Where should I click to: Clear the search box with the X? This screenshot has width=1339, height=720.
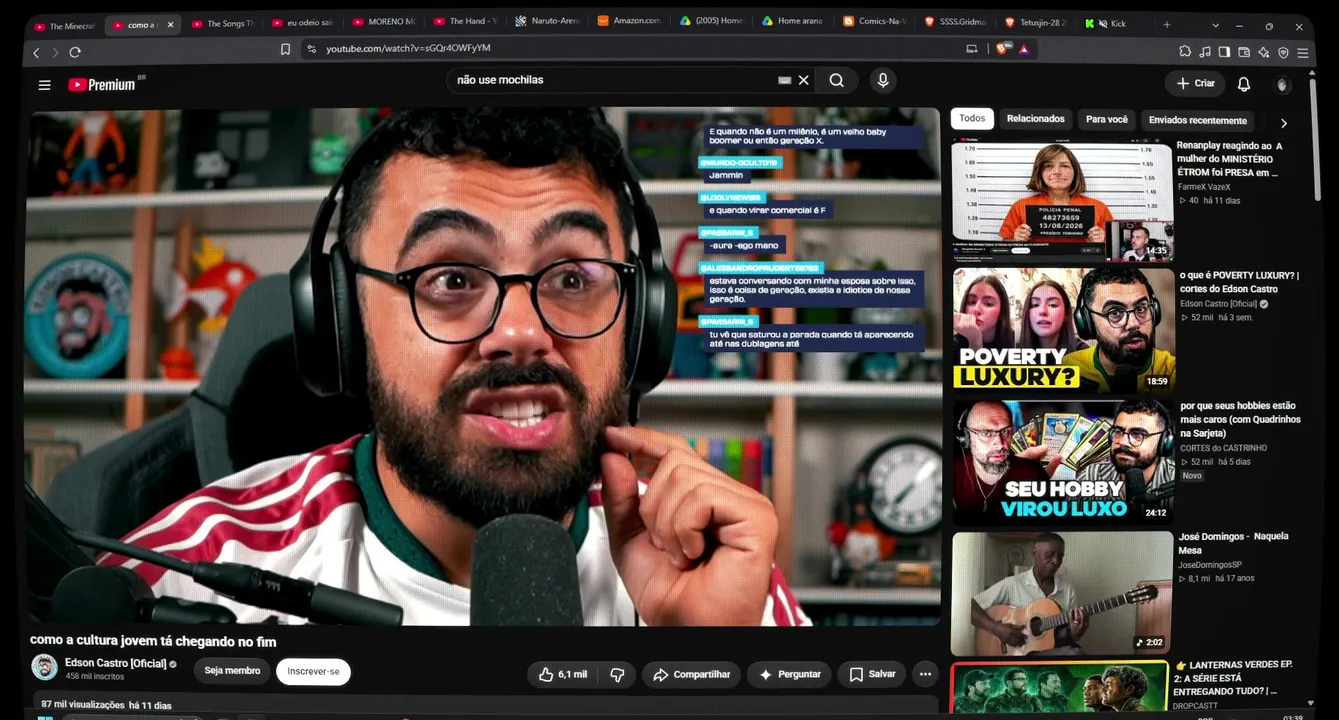[x=803, y=80]
